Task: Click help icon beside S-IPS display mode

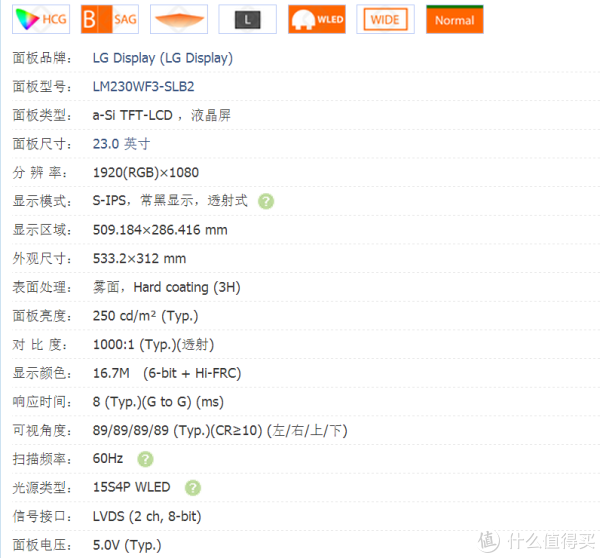Action: pyautogui.click(x=266, y=201)
